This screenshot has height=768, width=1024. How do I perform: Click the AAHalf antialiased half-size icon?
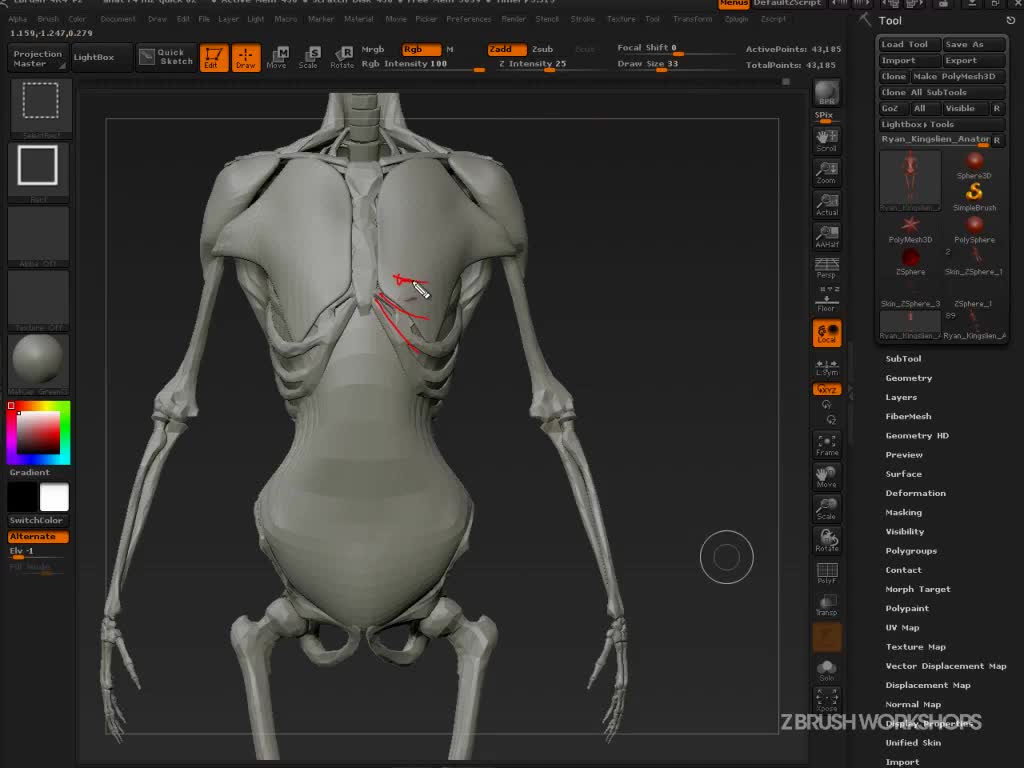point(826,236)
